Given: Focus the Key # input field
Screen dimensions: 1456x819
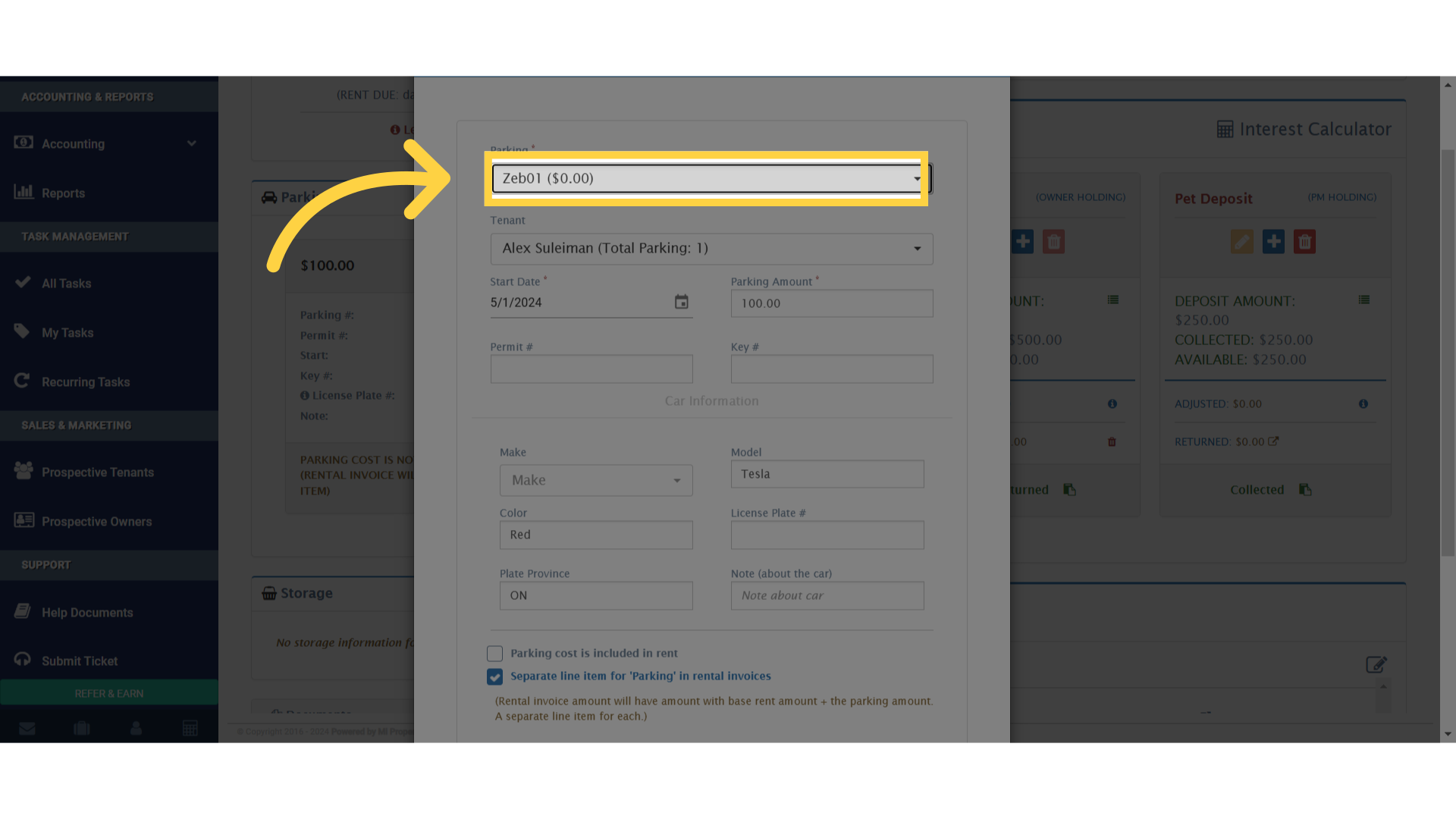Looking at the screenshot, I should [832, 369].
